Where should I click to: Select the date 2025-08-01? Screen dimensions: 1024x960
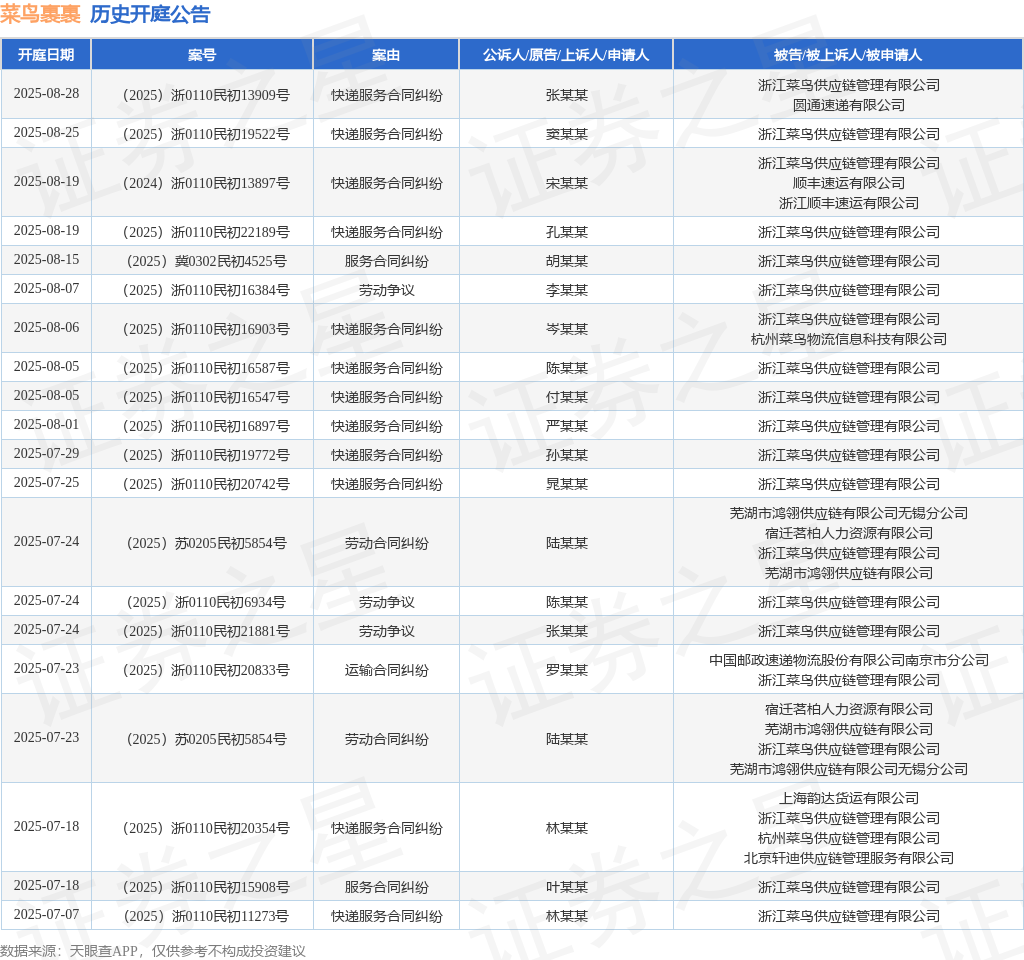pos(46,424)
